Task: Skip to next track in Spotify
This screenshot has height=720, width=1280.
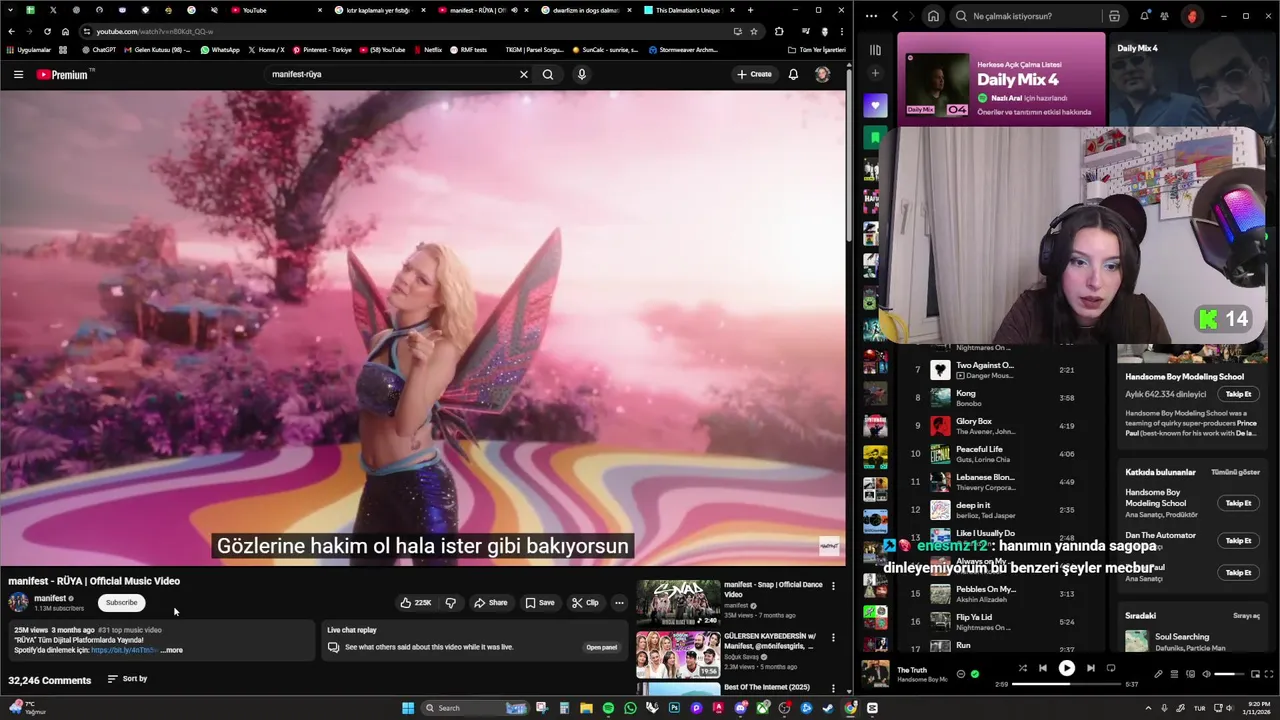Action: tap(1090, 668)
